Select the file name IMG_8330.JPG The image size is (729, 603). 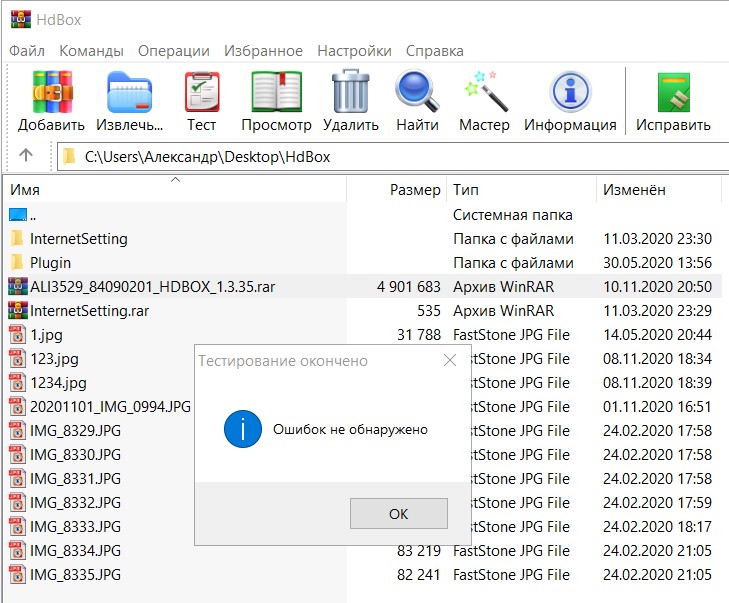click(x=75, y=454)
